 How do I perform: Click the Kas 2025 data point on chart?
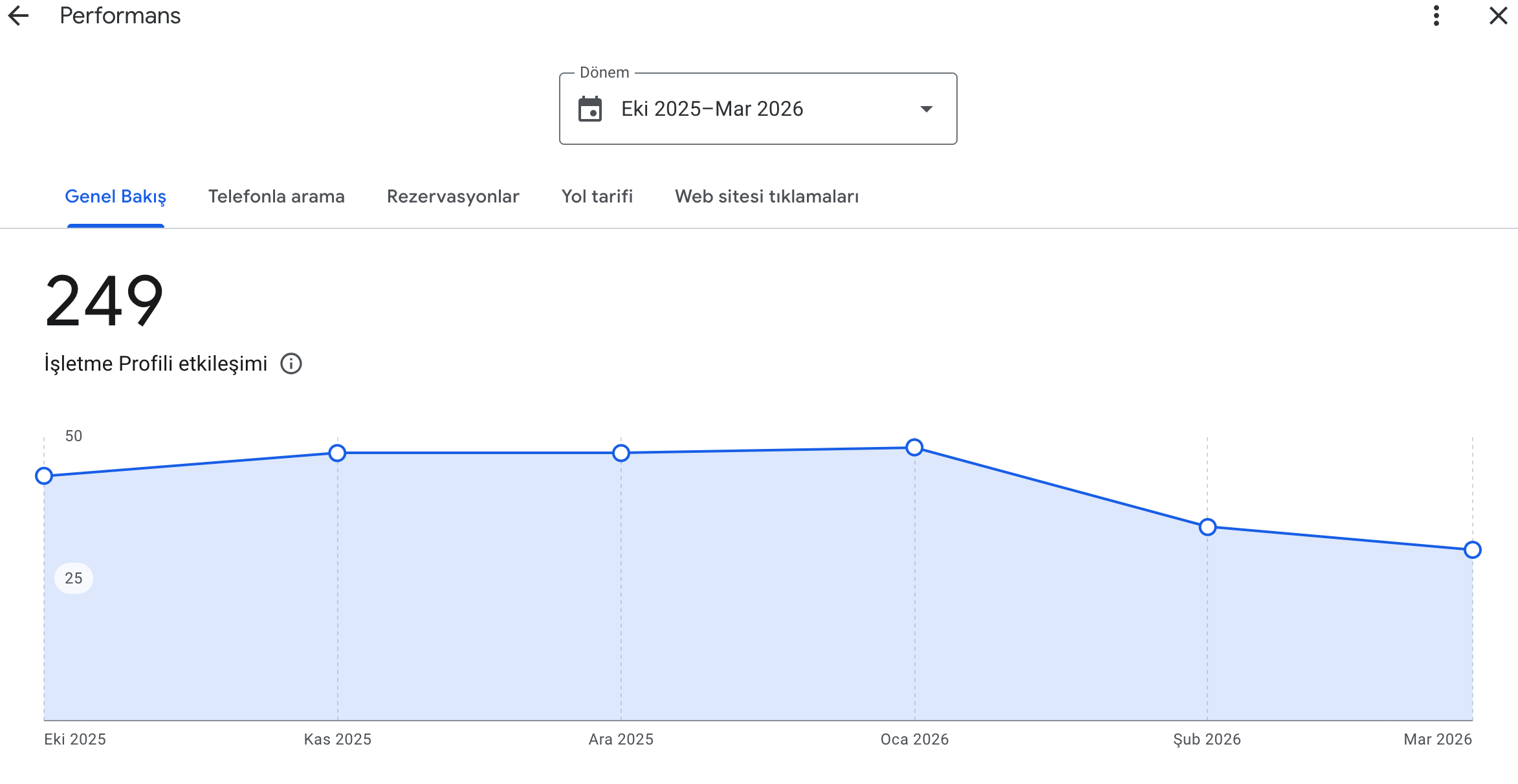(337, 453)
